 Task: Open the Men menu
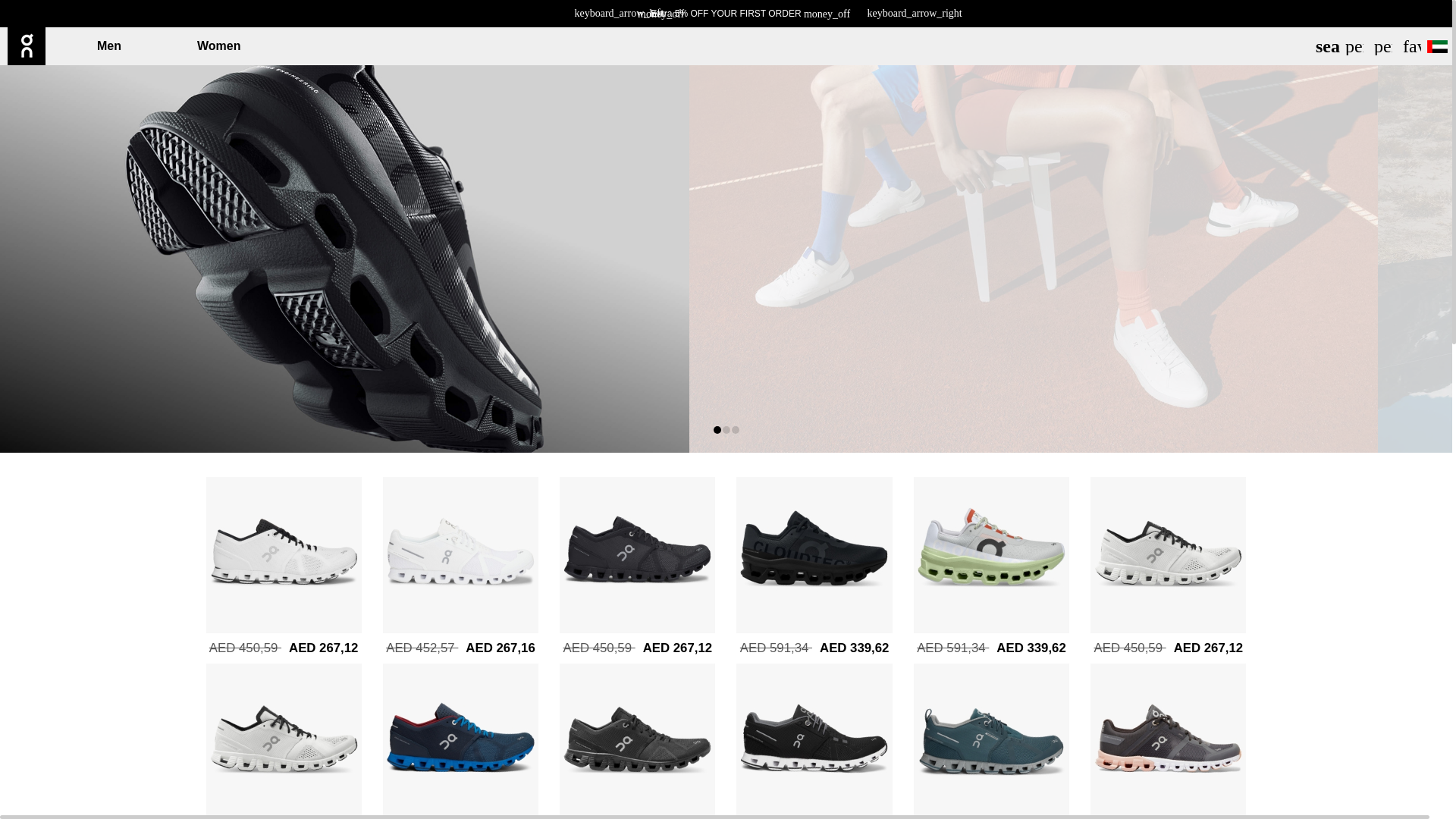[x=109, y=46]
